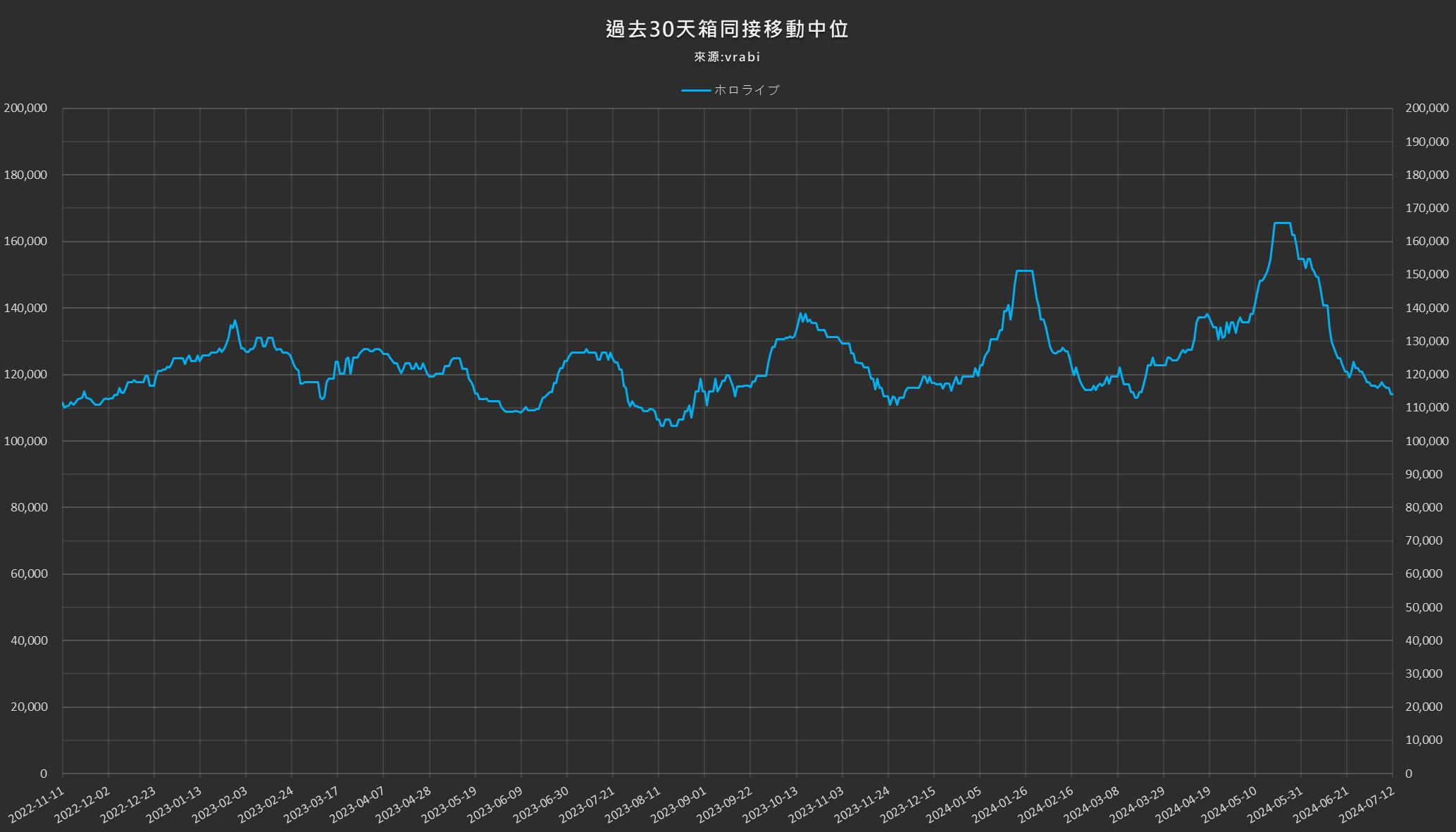Click the left axis 0 label
Viewport: 1456px width, 832px height.
[44, 774]
